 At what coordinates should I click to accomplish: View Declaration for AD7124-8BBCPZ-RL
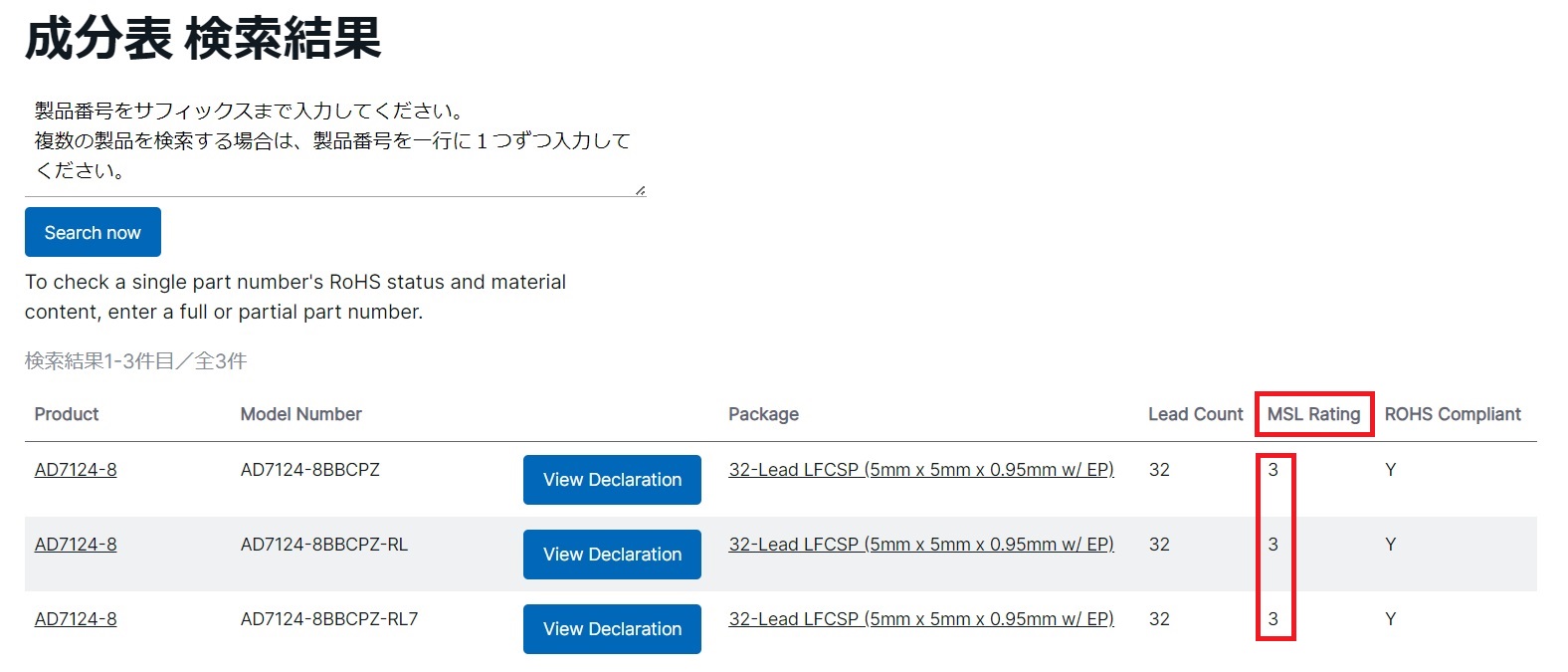(x=612, y=555)
